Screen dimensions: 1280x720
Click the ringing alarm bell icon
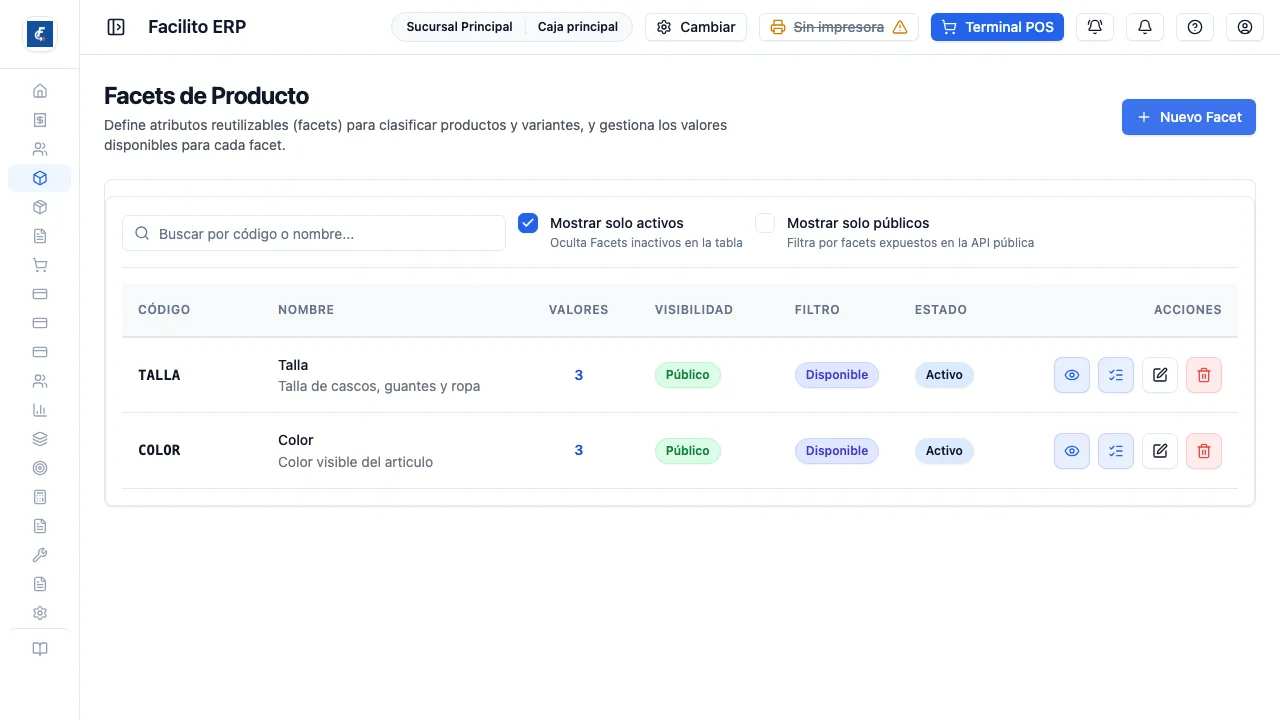[1095, 27]
